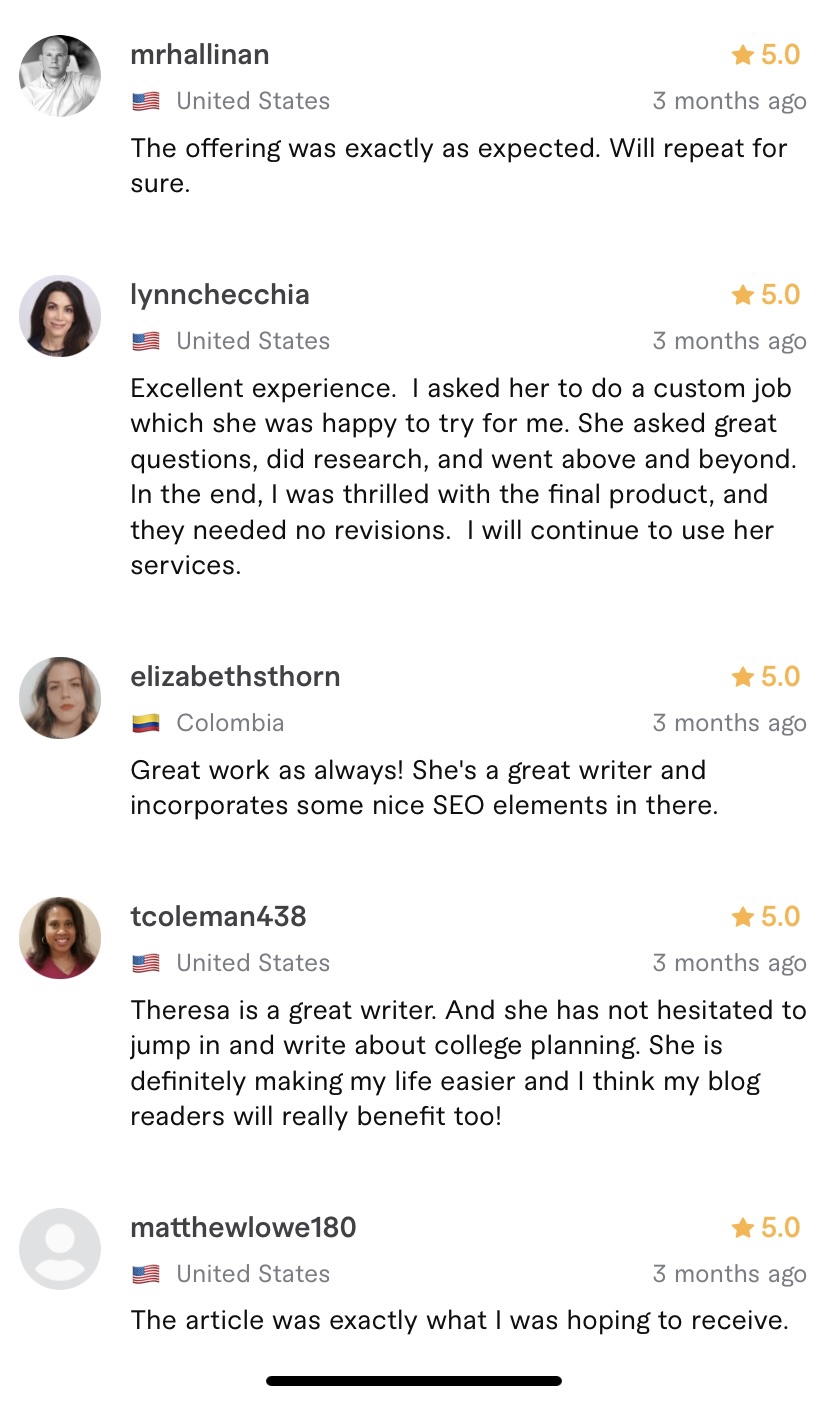Tap the star icon on tcoleman438's review
The width and height of the screenshot is (828, 1401).
click(x=742, y=917)
